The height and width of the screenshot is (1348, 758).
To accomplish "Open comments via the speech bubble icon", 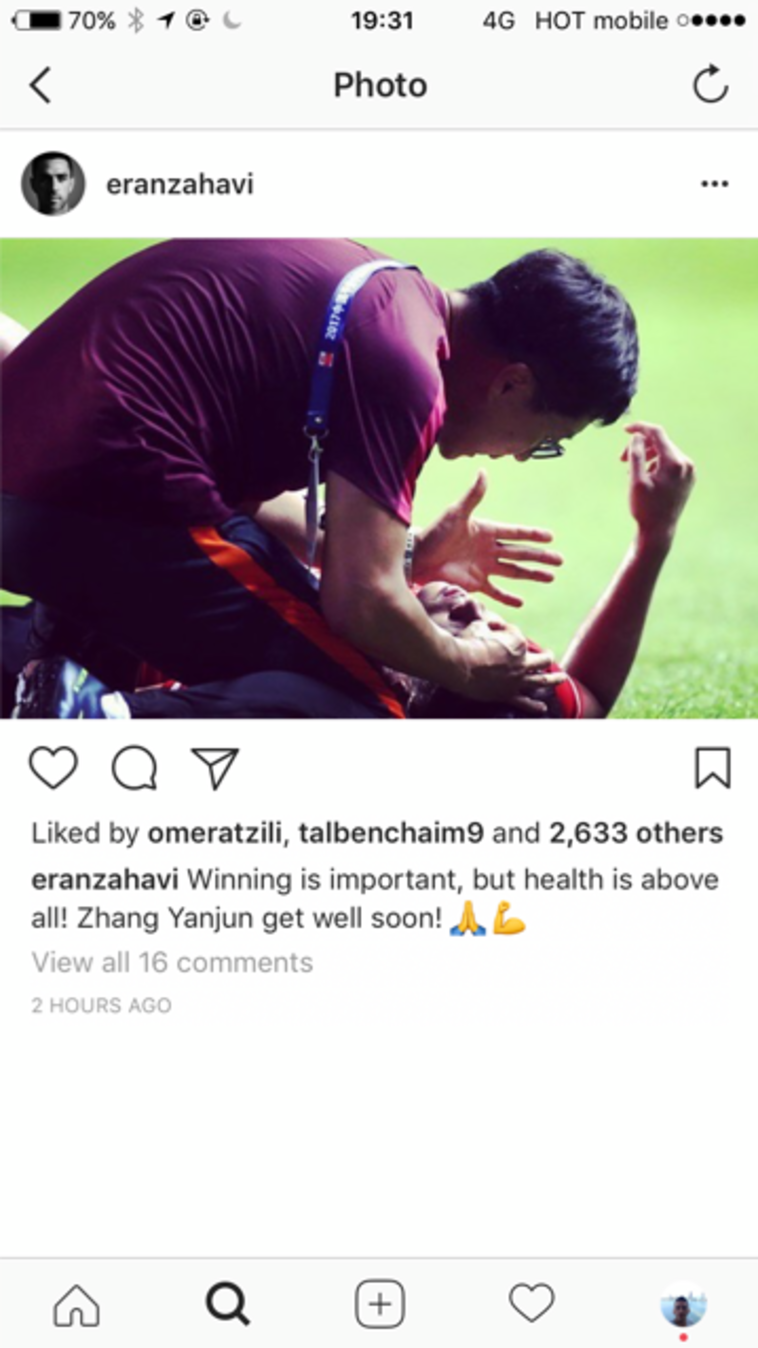I will coord(134,769).
